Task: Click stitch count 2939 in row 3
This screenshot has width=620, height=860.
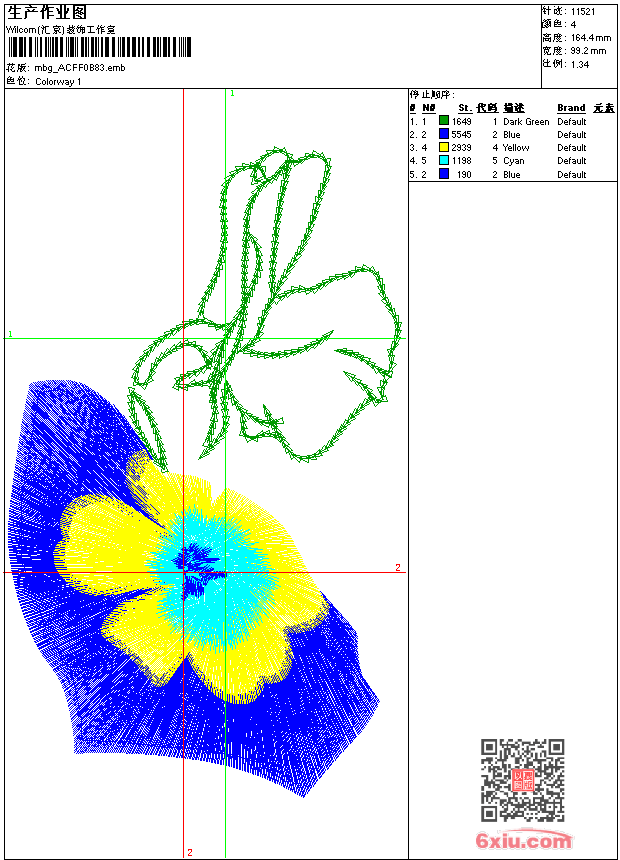Action: pyautogui.click(x=461, y=148)
